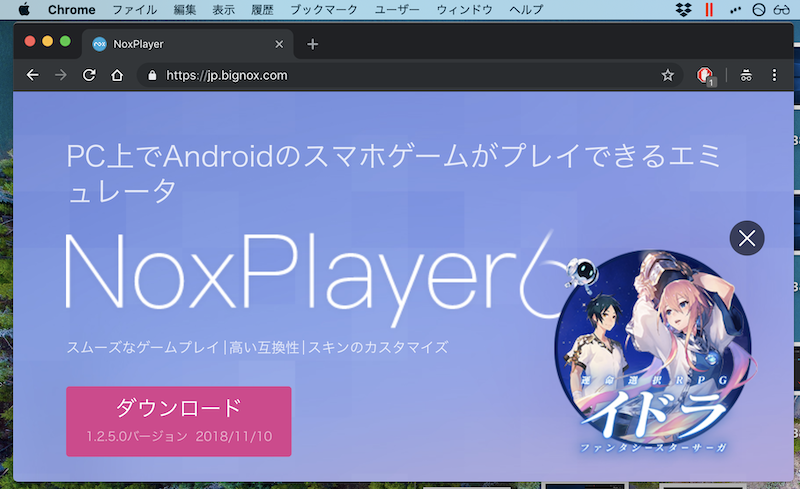Click the Dropbox menu bar icon
Viewport: 800px width, 489px height.
coord(684,10)
